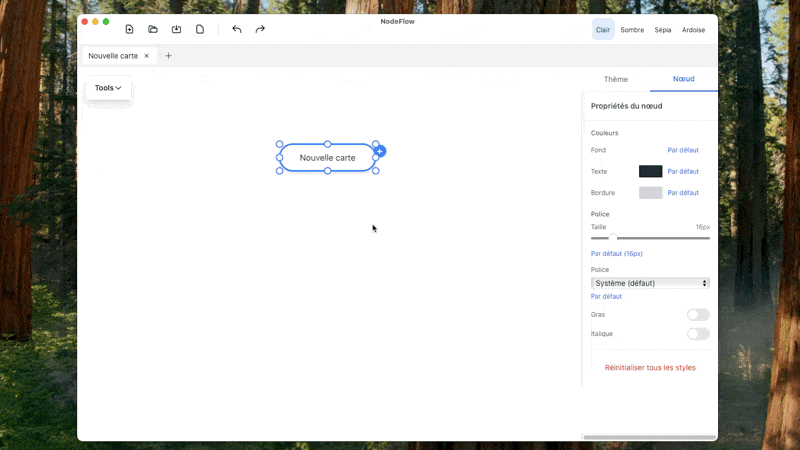The image size is (800, 450).
Task: Switch to the Sombre theme
Action: 632,30
